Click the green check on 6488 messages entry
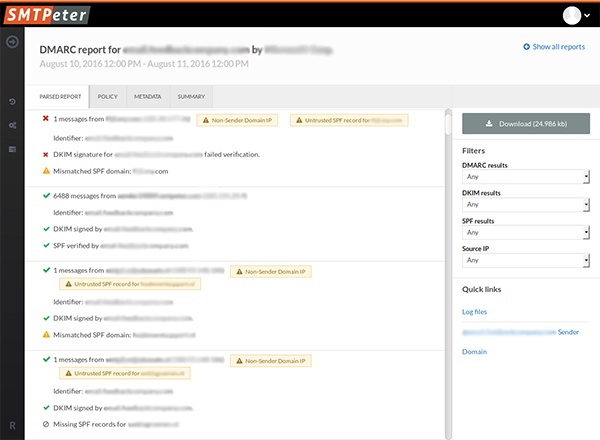 coord(46,196)
